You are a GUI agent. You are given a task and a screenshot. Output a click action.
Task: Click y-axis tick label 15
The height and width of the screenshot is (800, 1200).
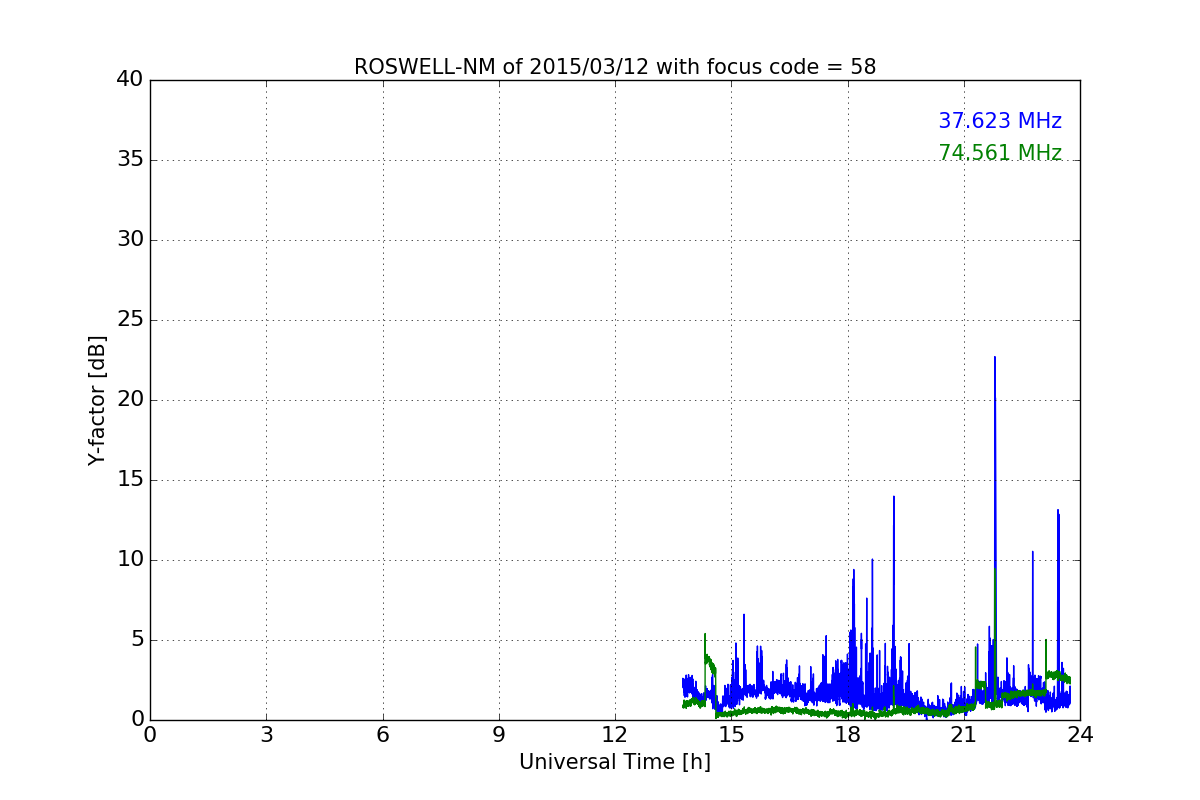pyautogui.click(x=130, y=480)
